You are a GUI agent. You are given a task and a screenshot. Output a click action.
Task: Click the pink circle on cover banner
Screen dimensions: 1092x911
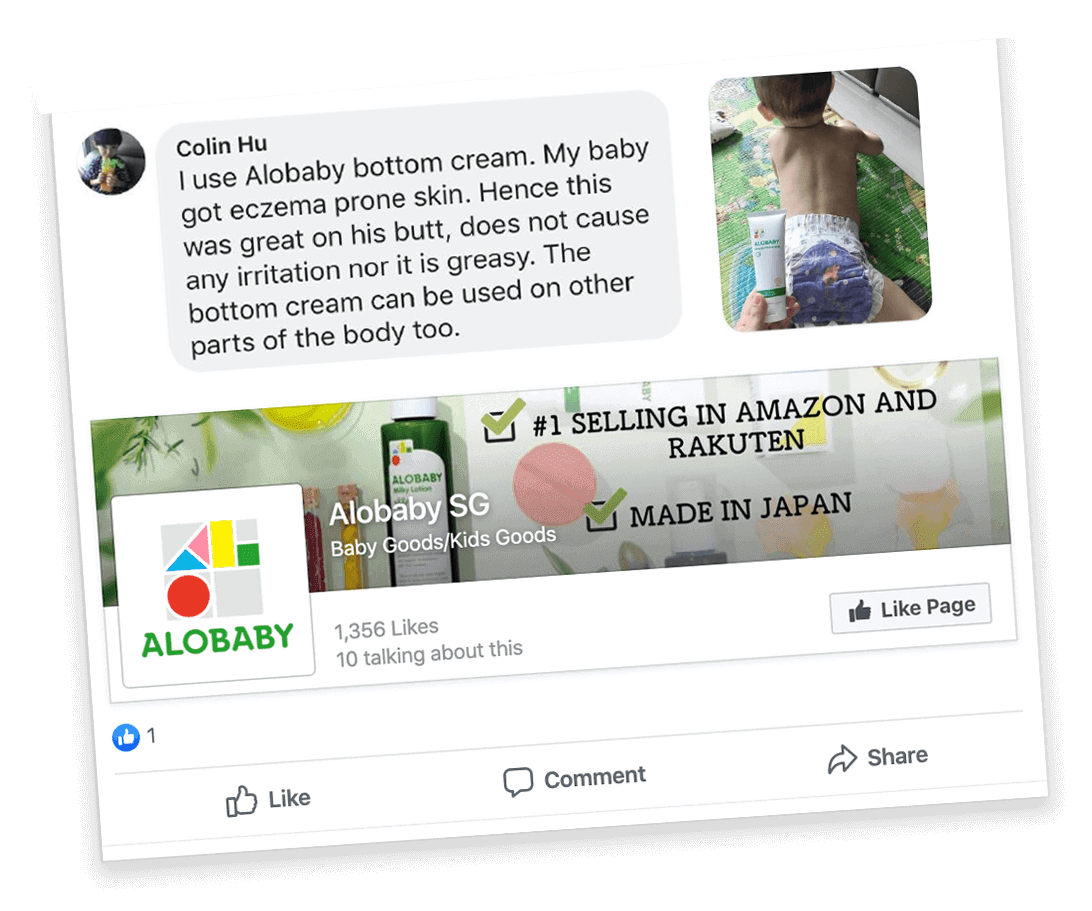tap(554, 484)
